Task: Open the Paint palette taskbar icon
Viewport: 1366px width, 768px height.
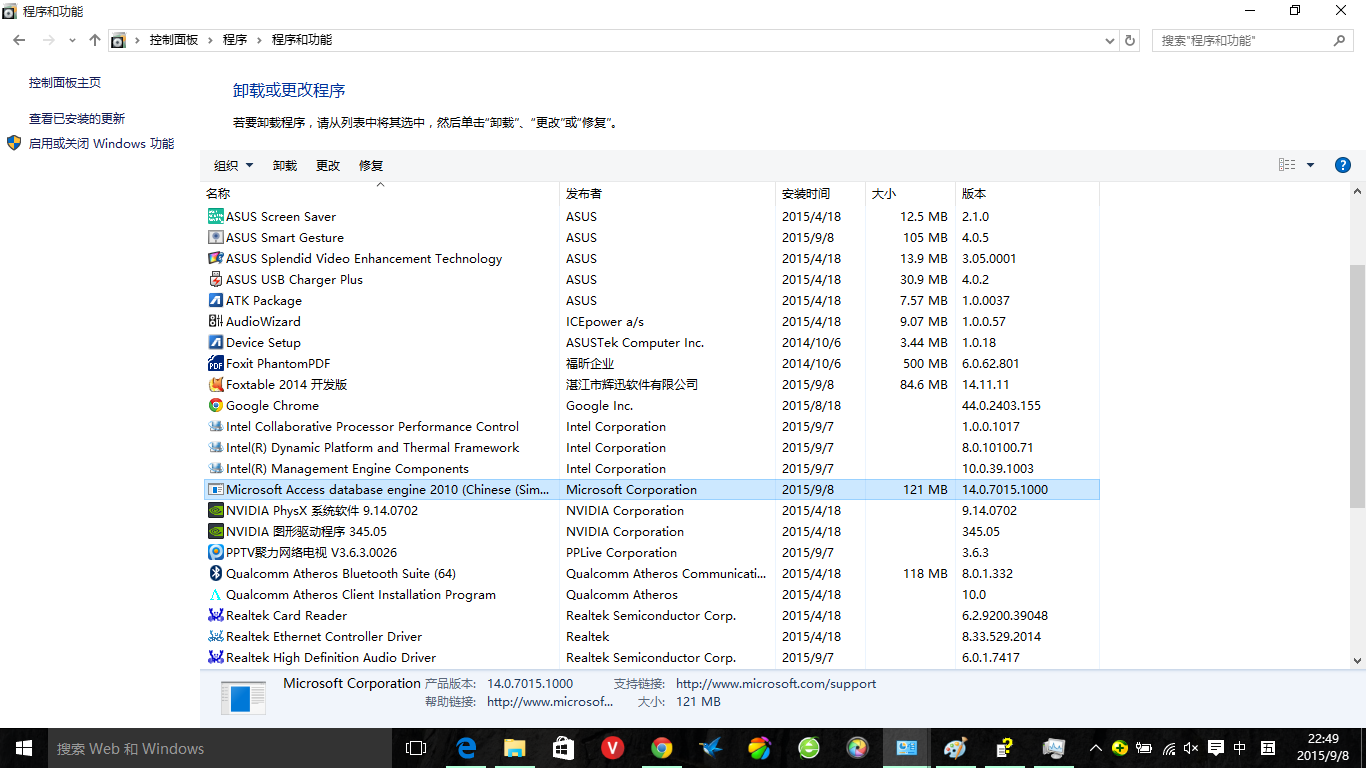Action: [956, 748]
